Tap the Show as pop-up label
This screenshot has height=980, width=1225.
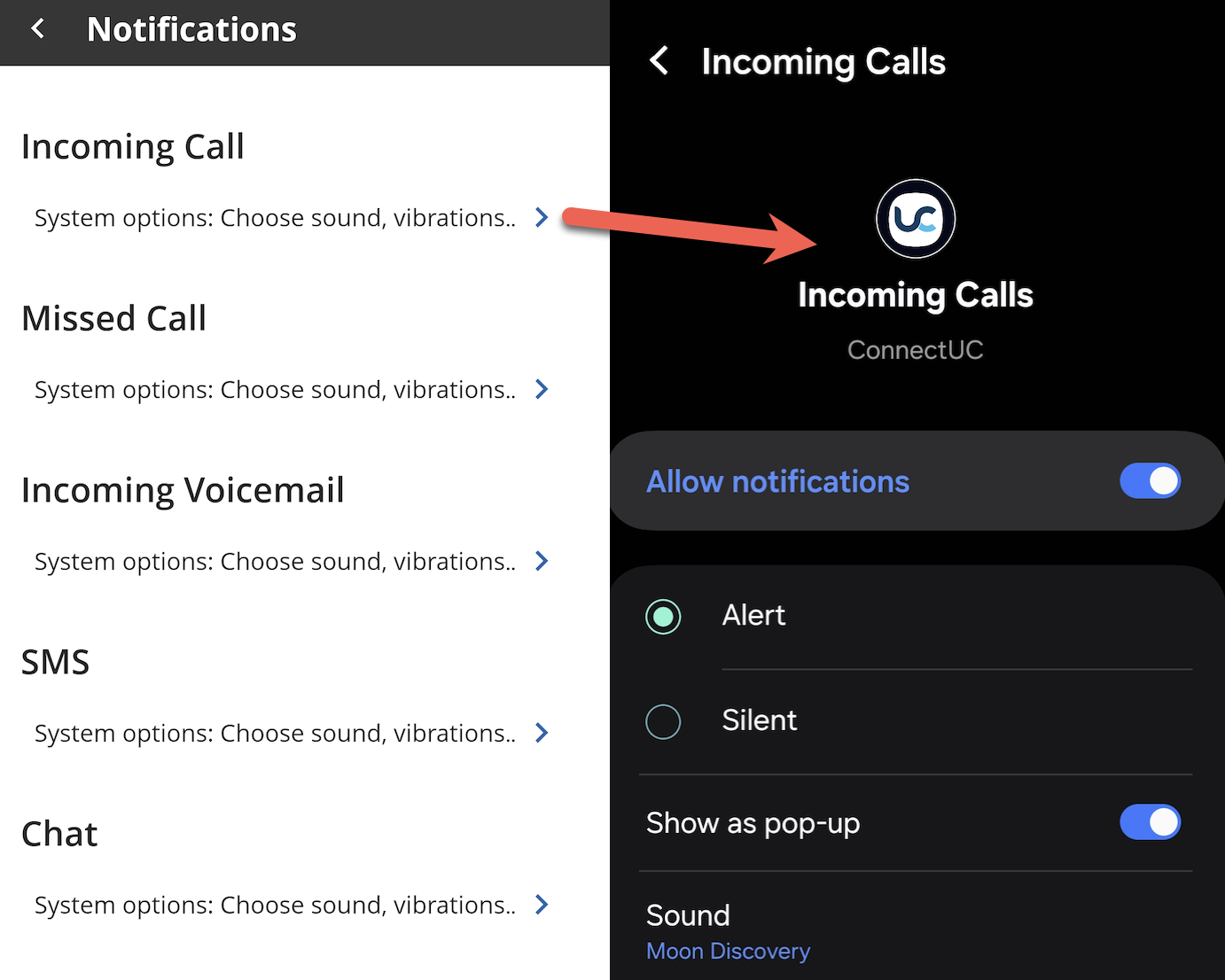753,823
